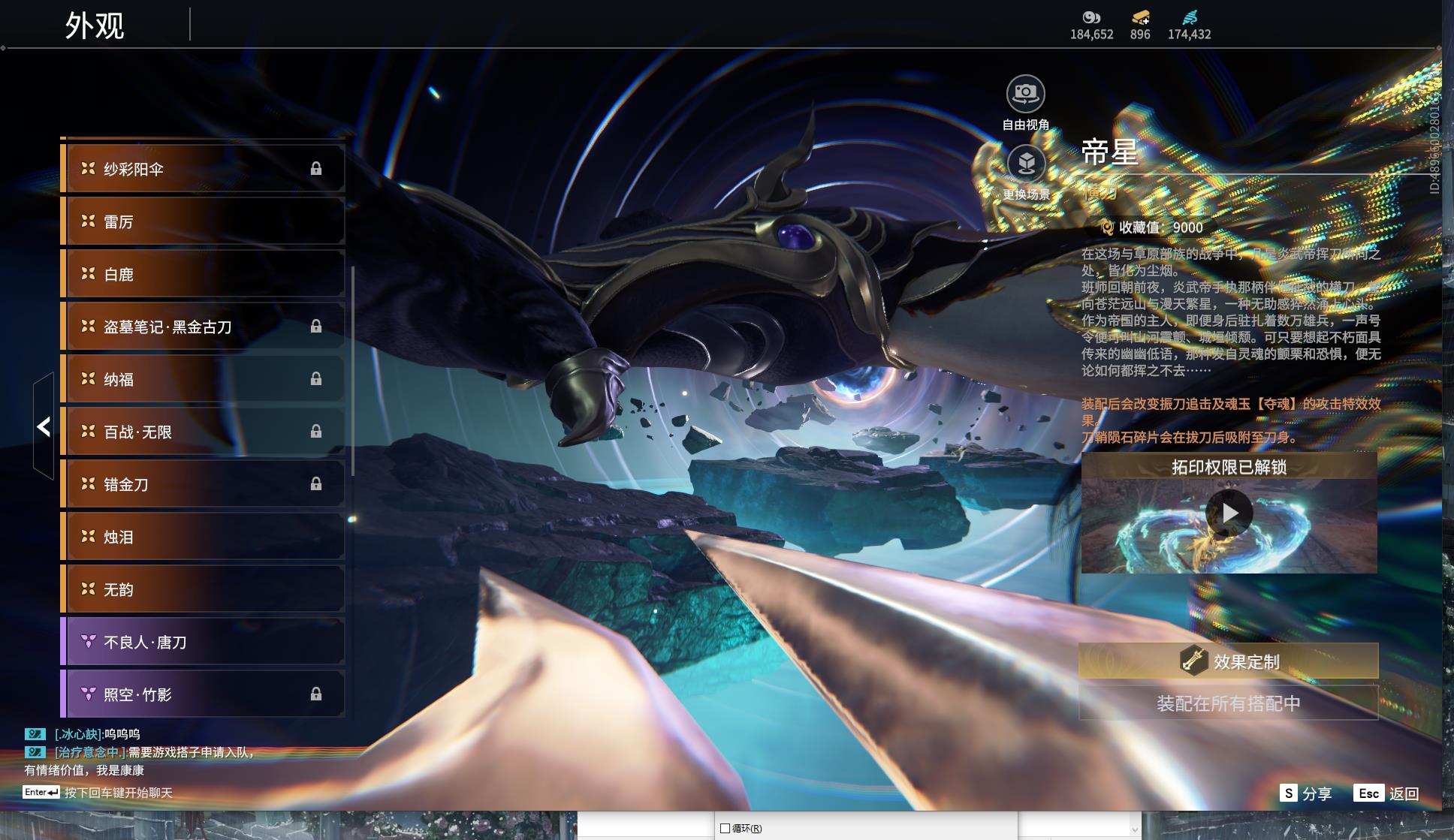Play the 帝星 skin preview video
Viewport: 1454px width, 840px height.
click(1229, 513)
